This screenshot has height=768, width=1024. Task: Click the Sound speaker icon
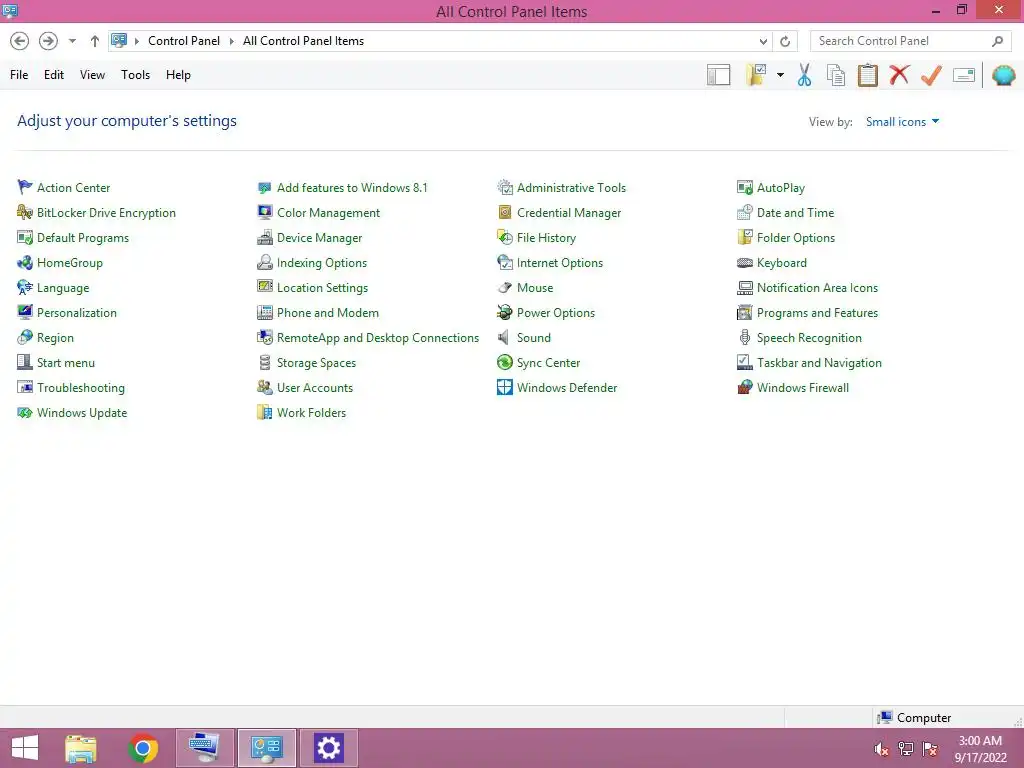(x=505, y=338)
